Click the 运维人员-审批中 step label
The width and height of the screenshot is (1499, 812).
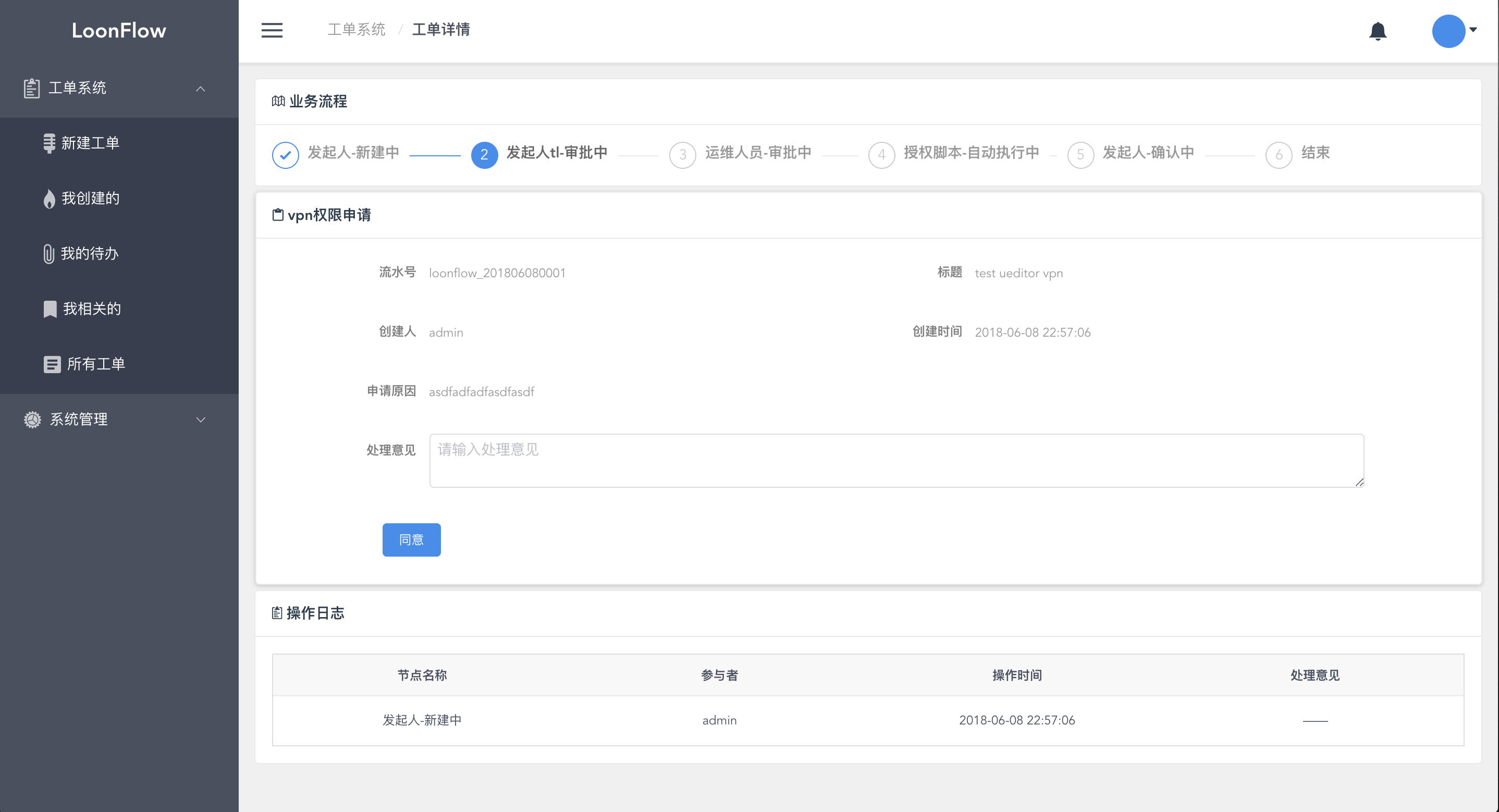(x=758, y=153)
